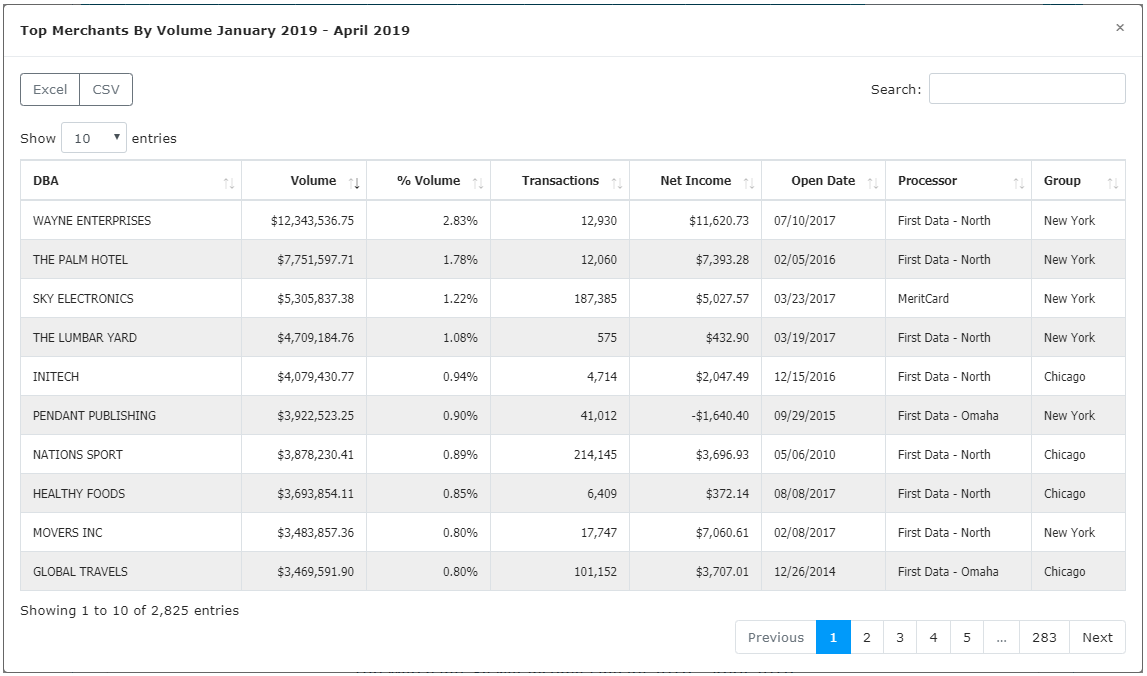Click the % Volume column sort icon
Viewport: 1147px width, 676px height.
pos(478,183)
